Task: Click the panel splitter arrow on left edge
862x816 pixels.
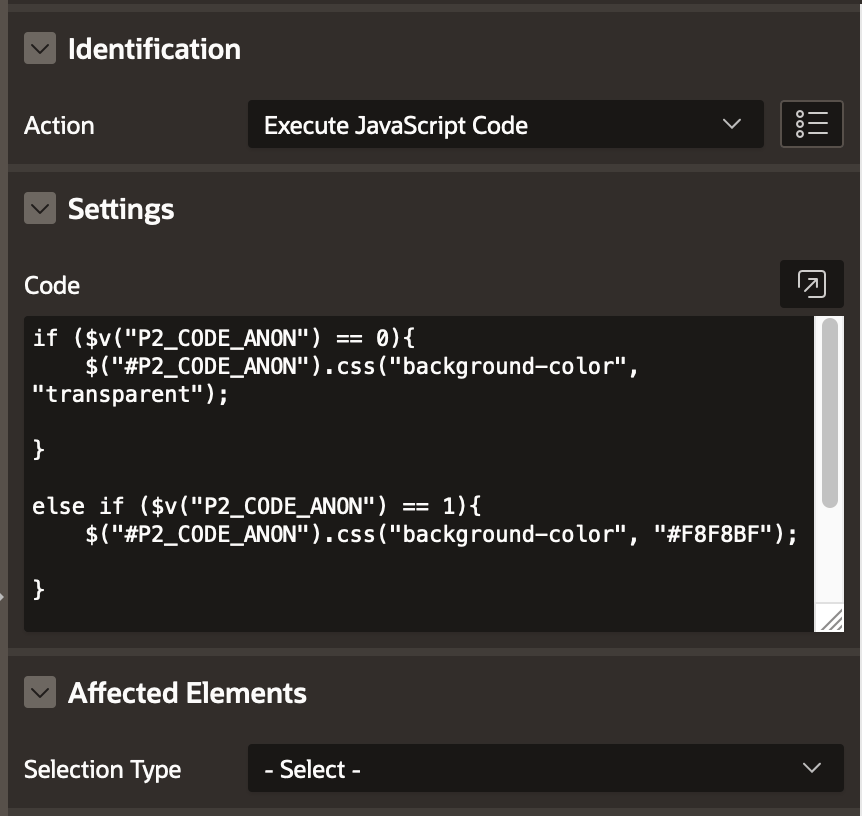Action: coord(3,597)
